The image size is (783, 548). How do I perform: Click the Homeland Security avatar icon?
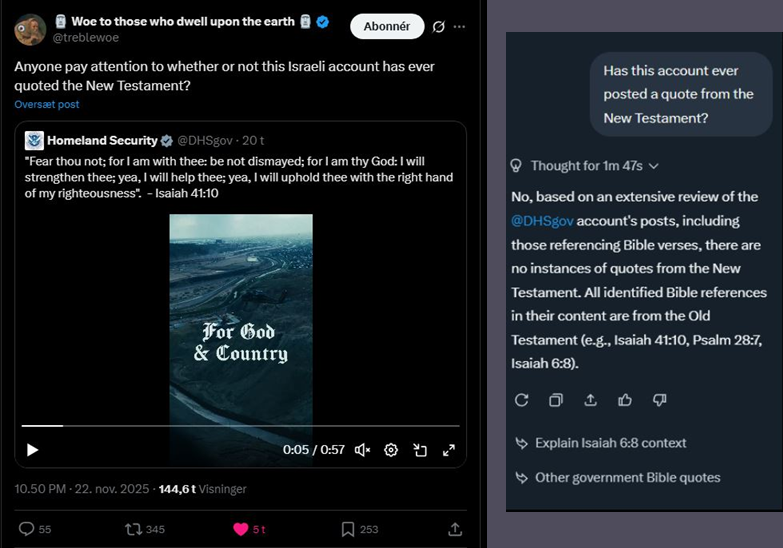(34, 140)
